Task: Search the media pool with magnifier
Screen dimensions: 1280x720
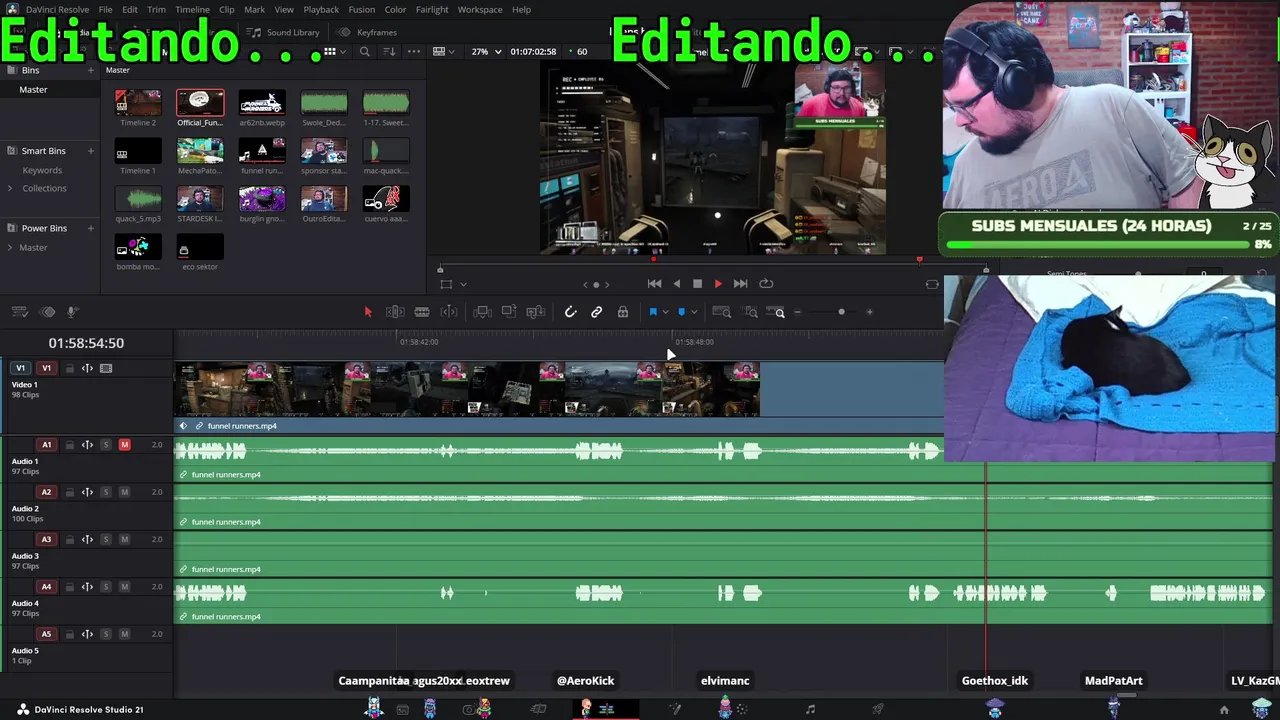Action: pyautogui.click(x=365, y=51)
